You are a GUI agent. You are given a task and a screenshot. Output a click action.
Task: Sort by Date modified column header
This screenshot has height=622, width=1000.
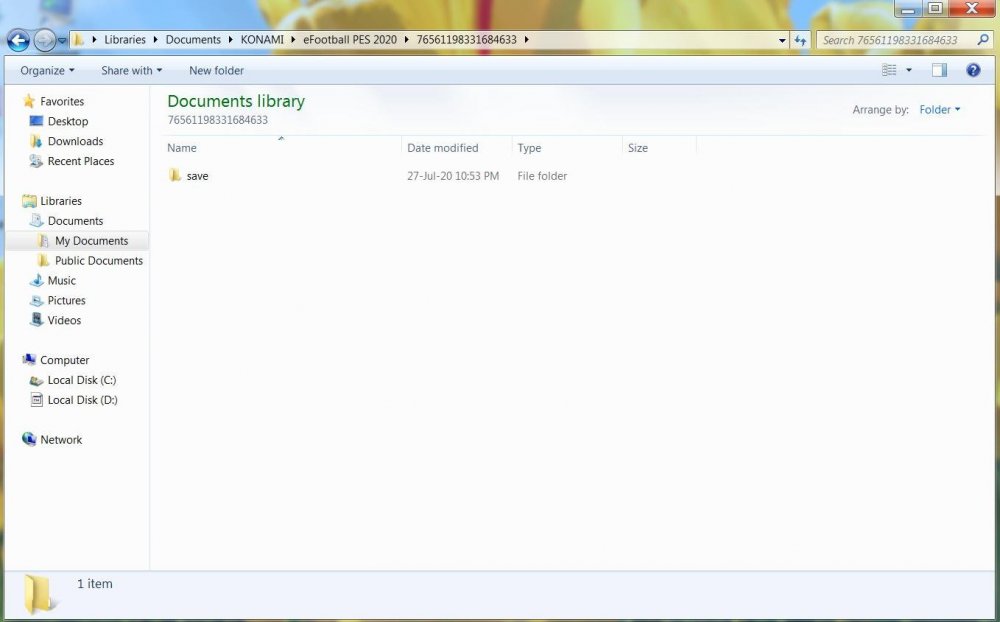442,148
